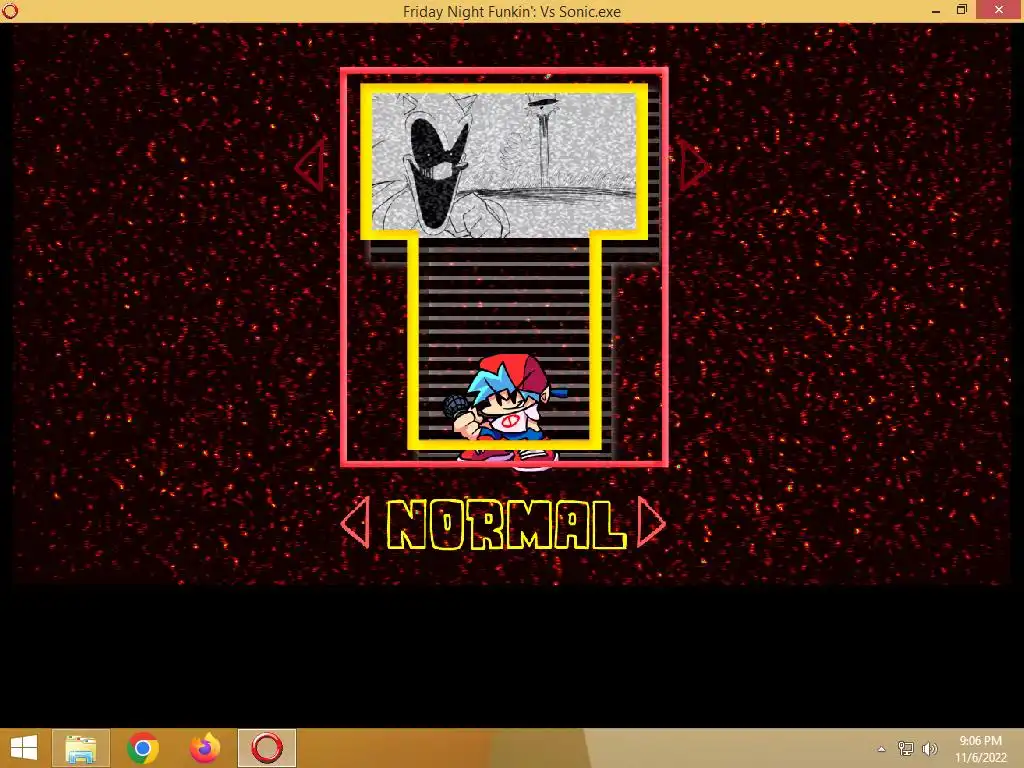Show hidden system tray icons

tap(881, 749)
